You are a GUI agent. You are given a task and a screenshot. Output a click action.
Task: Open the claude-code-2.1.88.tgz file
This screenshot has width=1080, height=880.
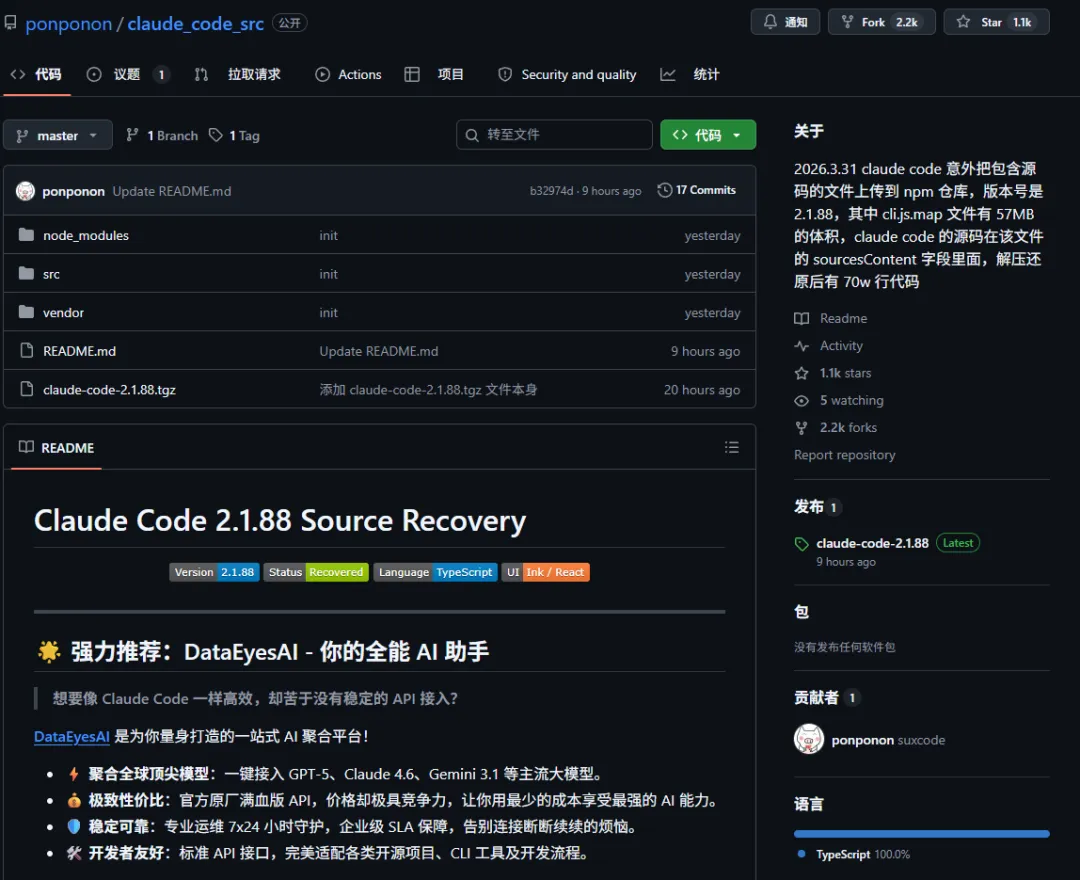(x=109, y=390)
